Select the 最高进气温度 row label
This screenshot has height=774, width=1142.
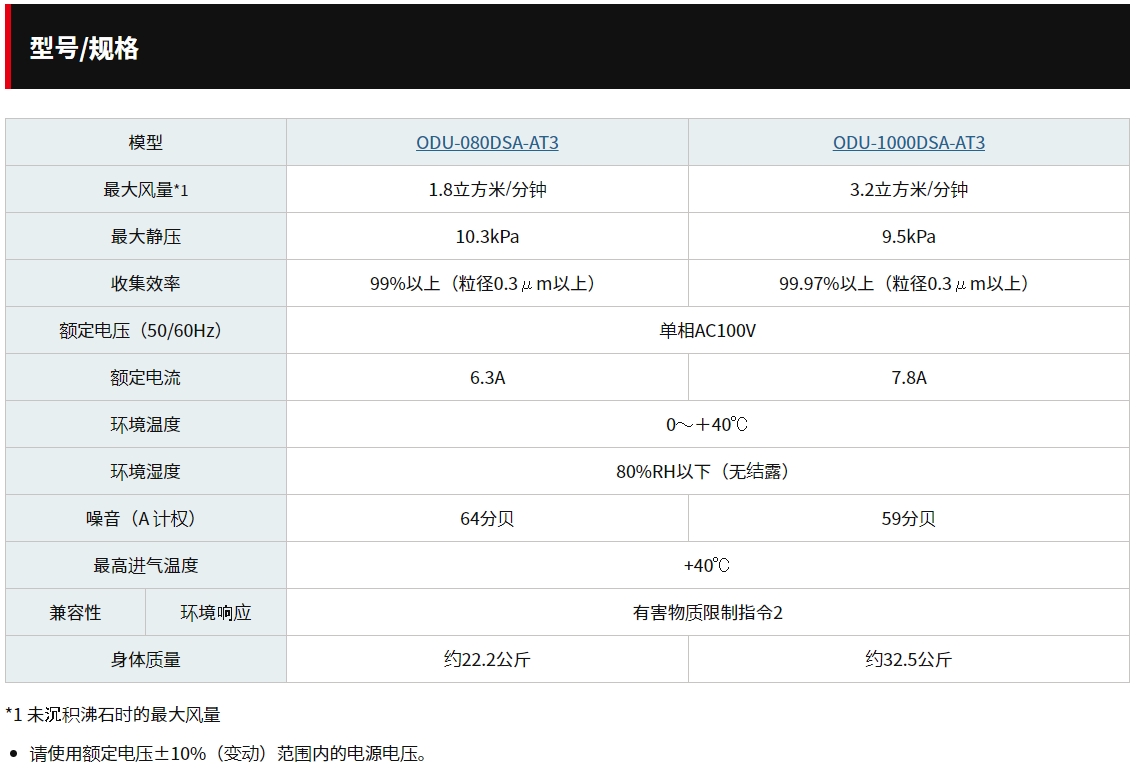(146, 566)
